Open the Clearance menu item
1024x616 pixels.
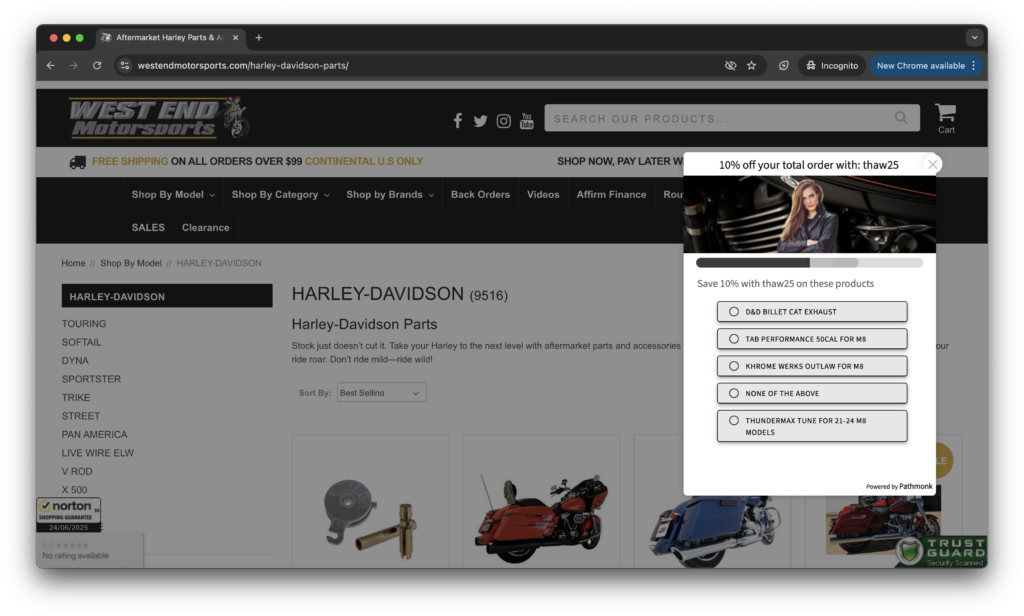point(205,228)
